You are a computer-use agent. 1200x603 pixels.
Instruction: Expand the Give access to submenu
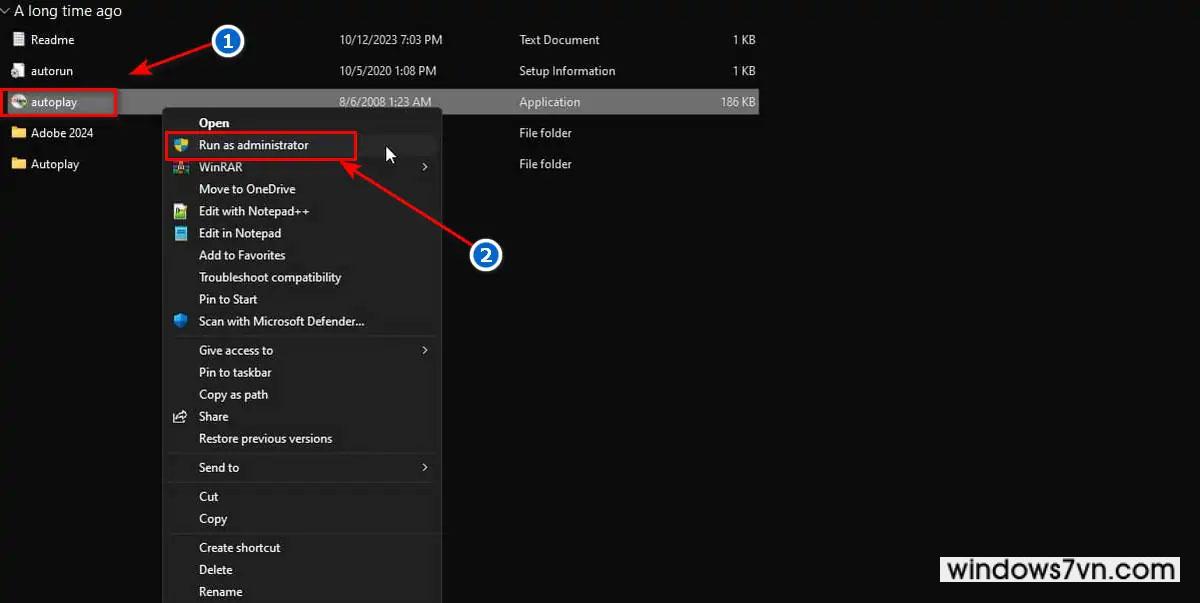(425, 350)
